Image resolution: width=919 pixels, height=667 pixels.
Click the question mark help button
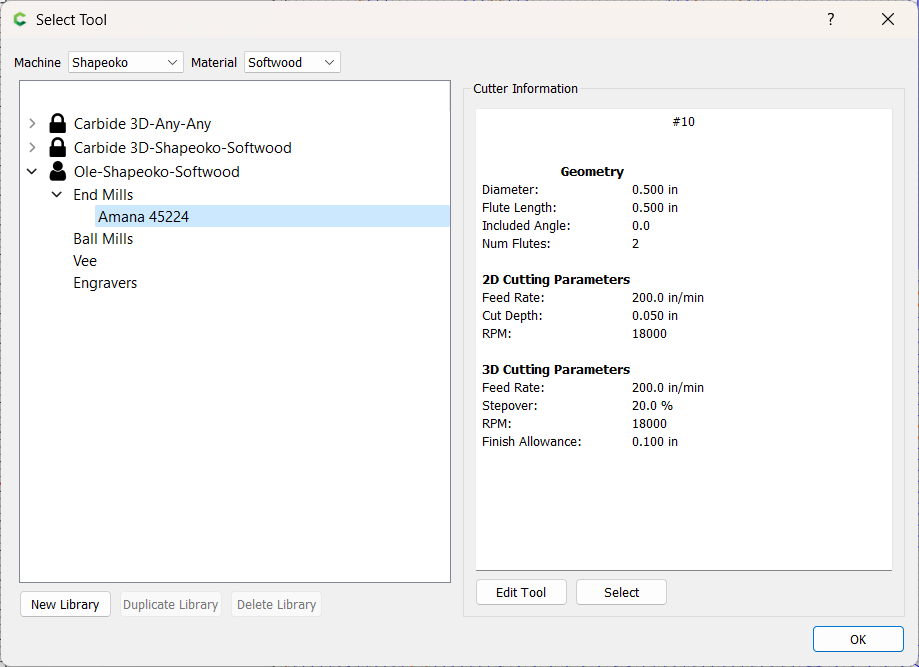[830, 19]
